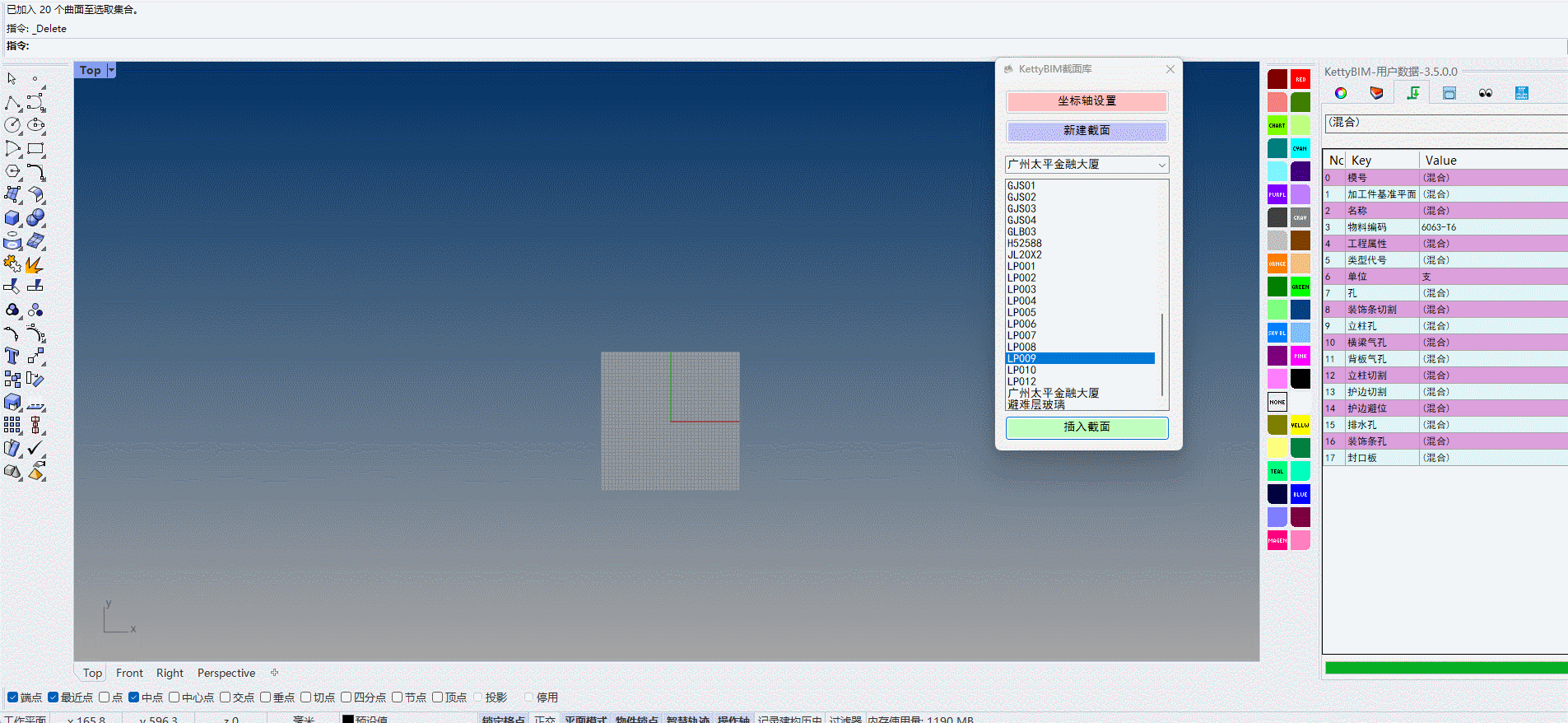Pick the YELLW color swatch
Image resolution: width=1568 pixels, height=723 pixels.
1300,425
